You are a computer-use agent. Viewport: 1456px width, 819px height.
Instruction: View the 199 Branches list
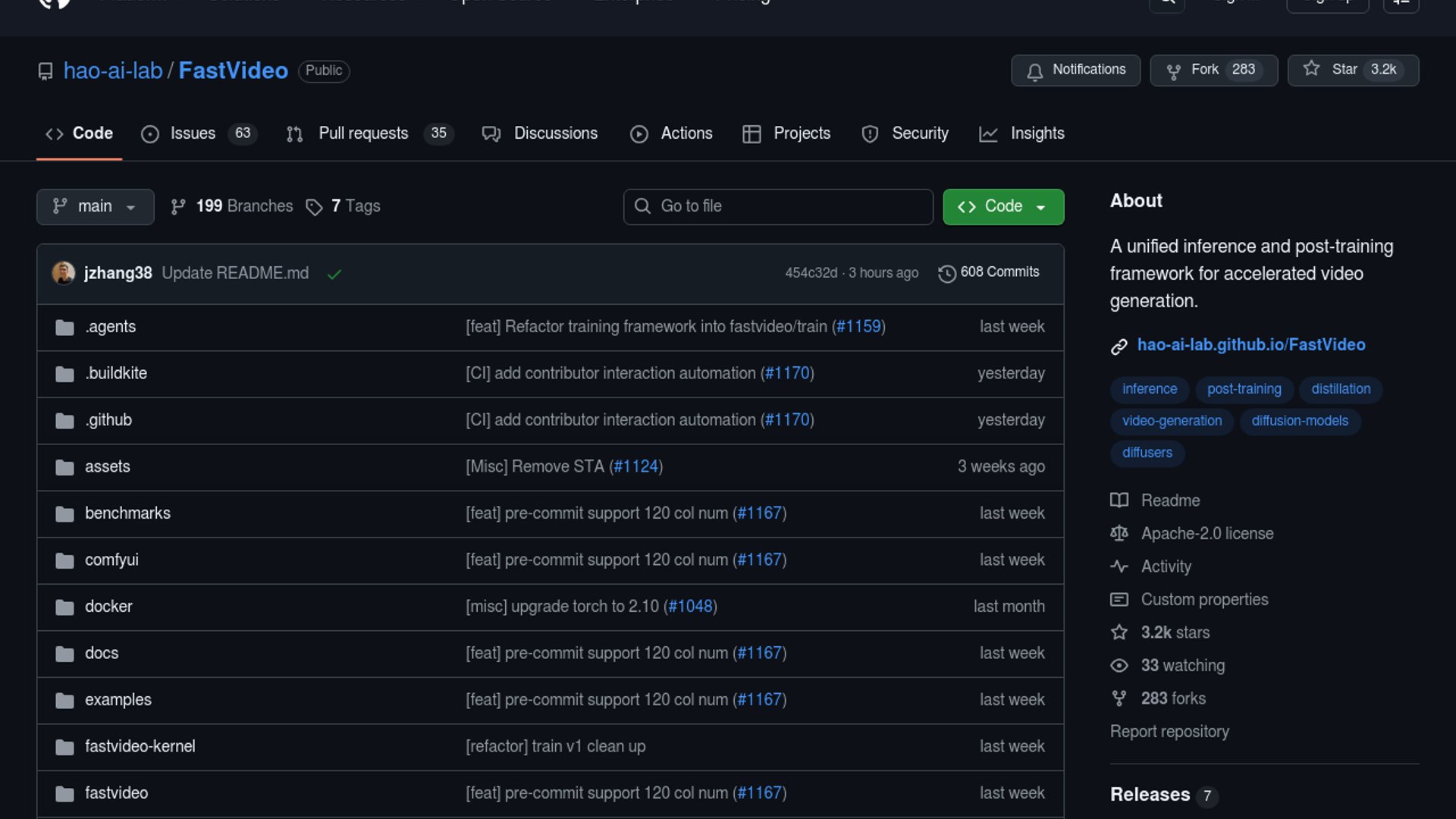(232, 206)
